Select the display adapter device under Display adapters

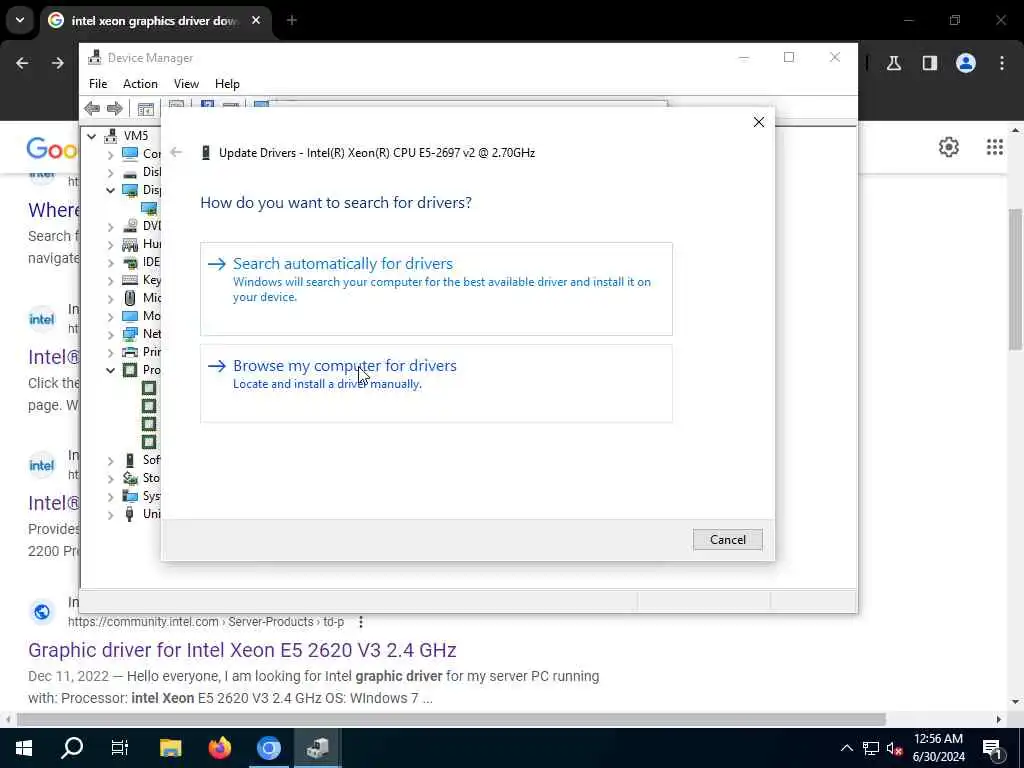tap(150, 208)
